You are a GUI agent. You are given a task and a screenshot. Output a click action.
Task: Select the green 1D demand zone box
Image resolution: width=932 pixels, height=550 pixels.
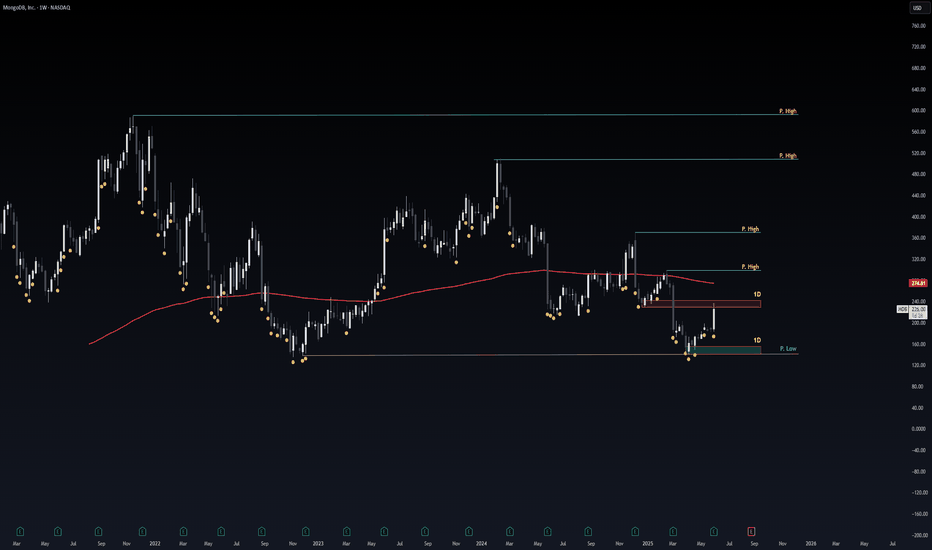pyautogui.click(x=725, y=350)
